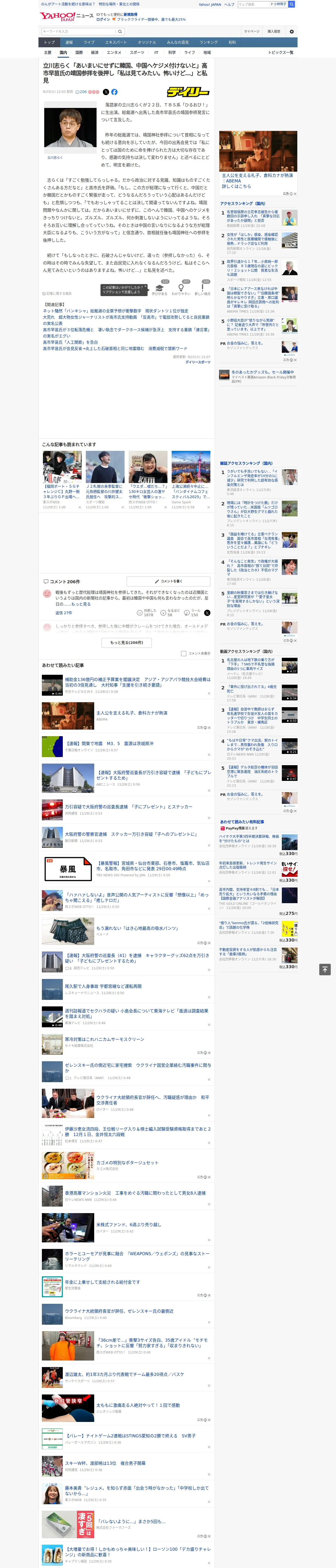Open 購入履歴 button
Image resolution: width=336 pixels, height=1568 pixels.
[274, 32]
